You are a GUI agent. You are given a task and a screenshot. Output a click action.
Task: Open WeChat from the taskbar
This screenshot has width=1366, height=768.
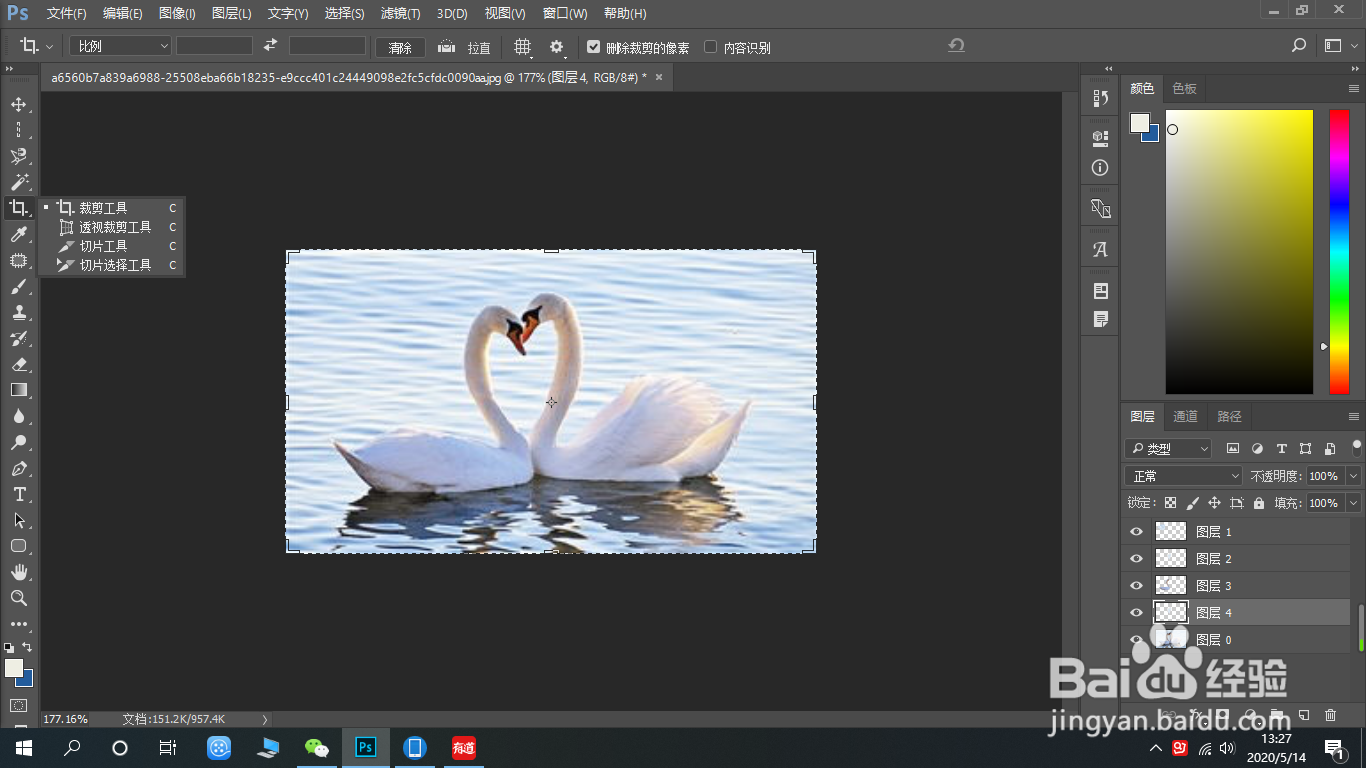316,747
